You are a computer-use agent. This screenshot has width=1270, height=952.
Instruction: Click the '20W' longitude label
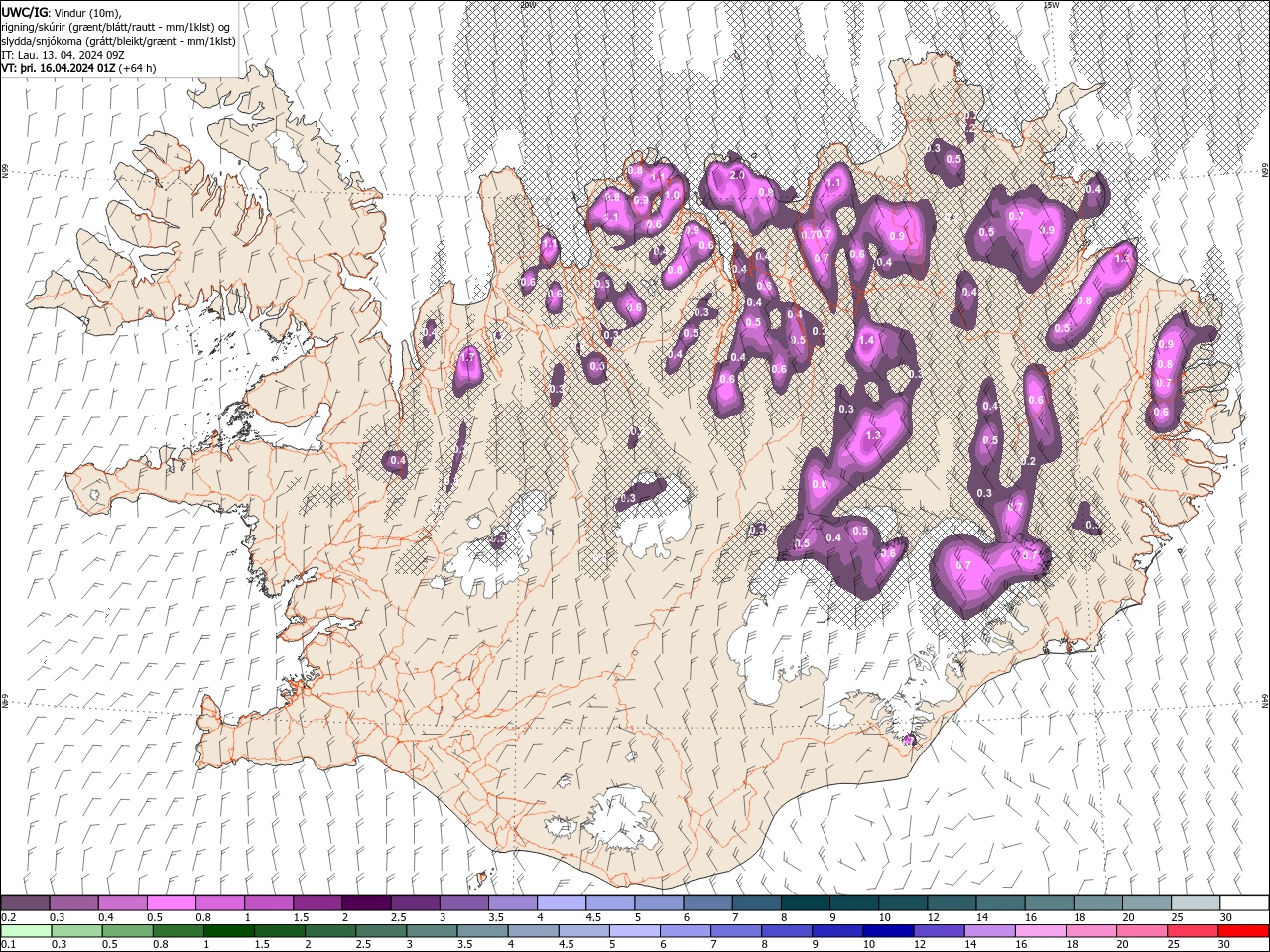[528, 5]
